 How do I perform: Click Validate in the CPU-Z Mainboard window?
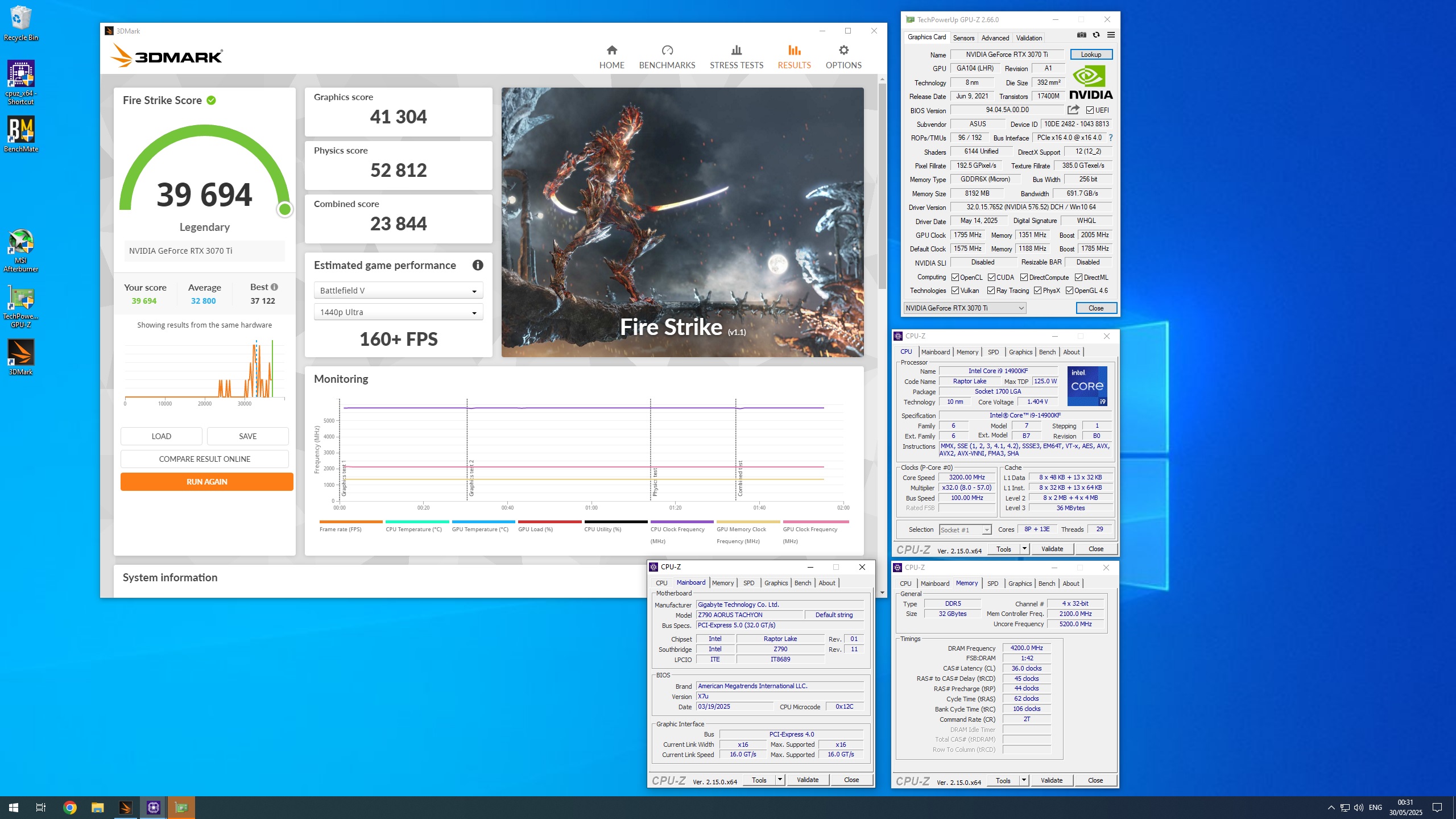(x=807, y=780)
